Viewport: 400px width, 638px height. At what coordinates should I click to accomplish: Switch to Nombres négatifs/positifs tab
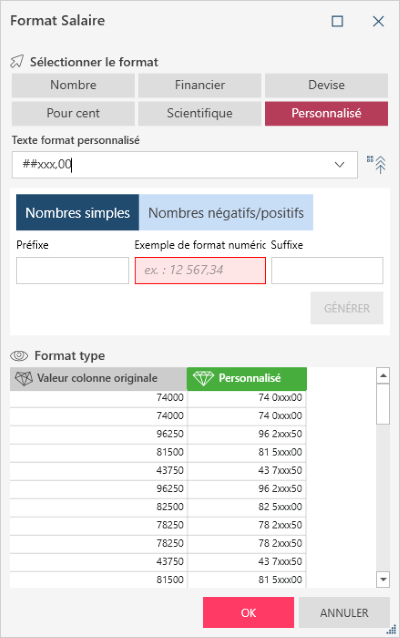coord(226,213)
